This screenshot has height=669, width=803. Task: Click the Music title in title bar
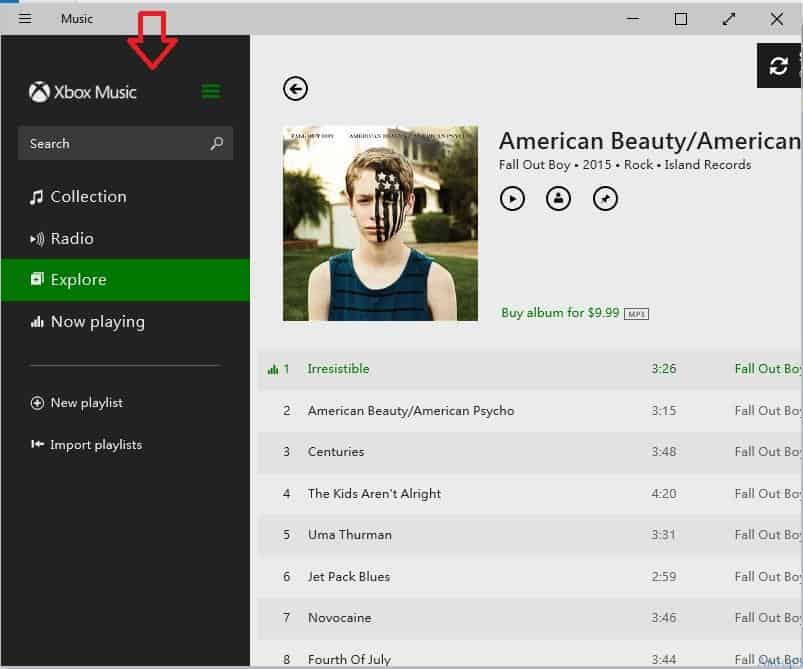coord(77,19)
